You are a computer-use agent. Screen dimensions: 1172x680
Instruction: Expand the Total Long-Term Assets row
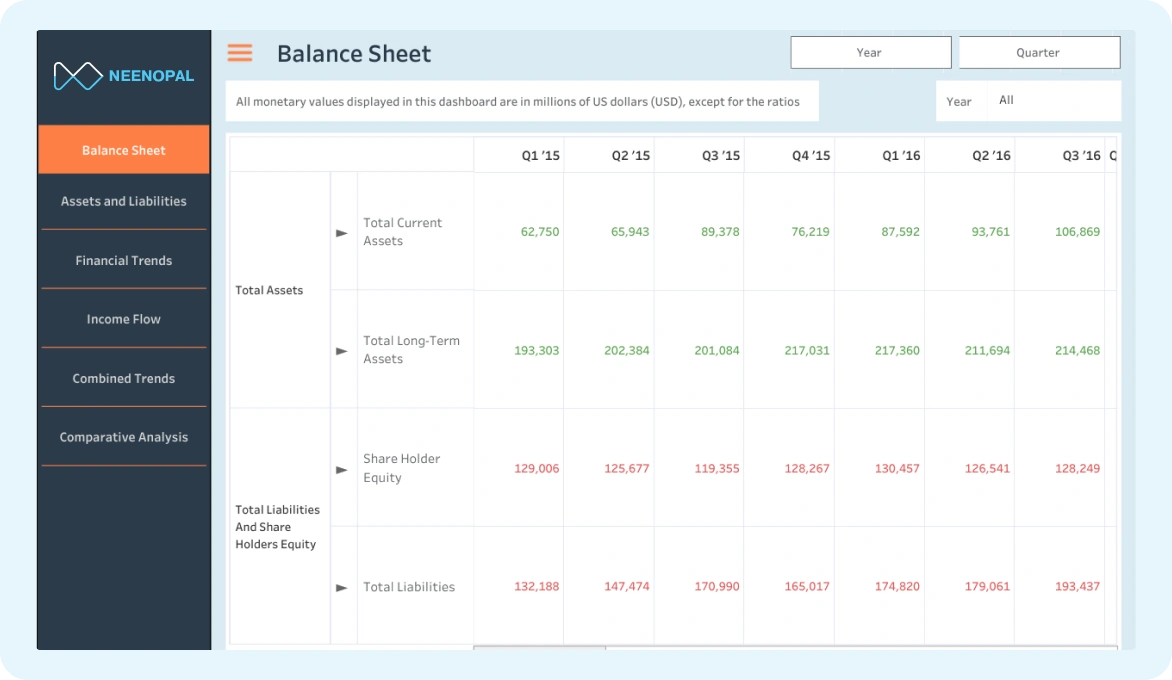[x=342, y=351]
